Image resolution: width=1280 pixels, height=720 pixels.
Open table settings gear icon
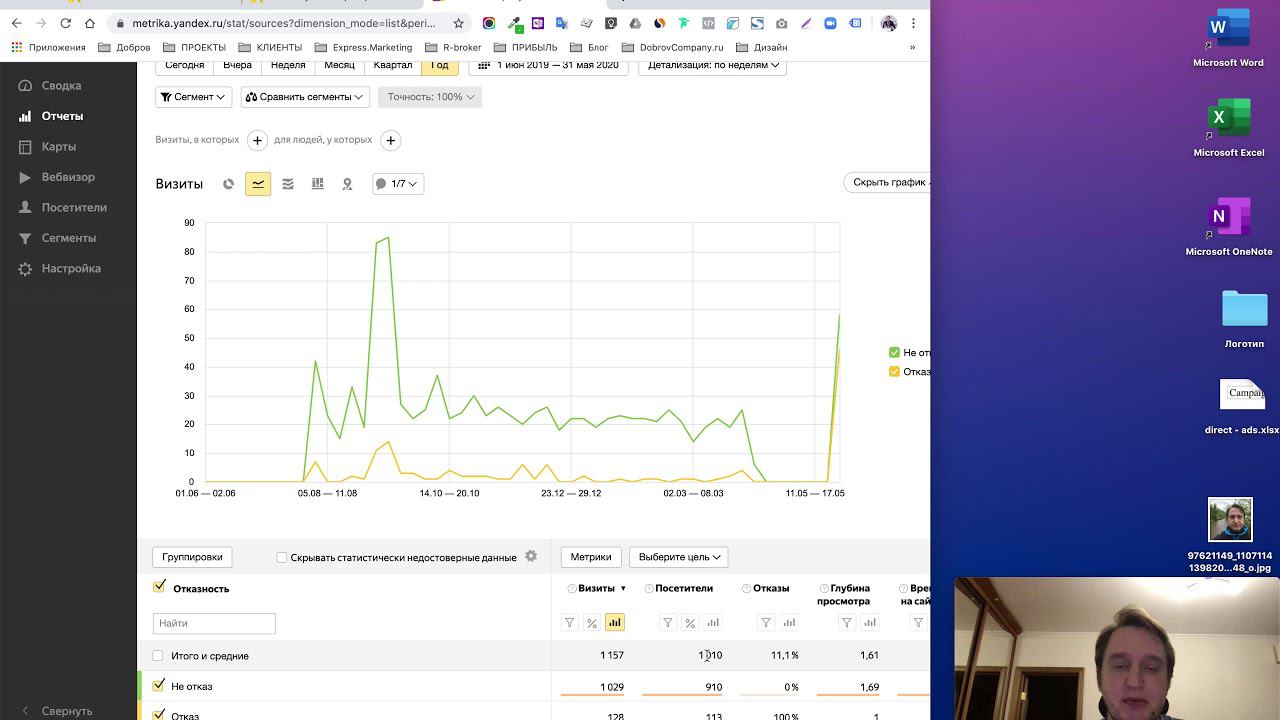531,556
